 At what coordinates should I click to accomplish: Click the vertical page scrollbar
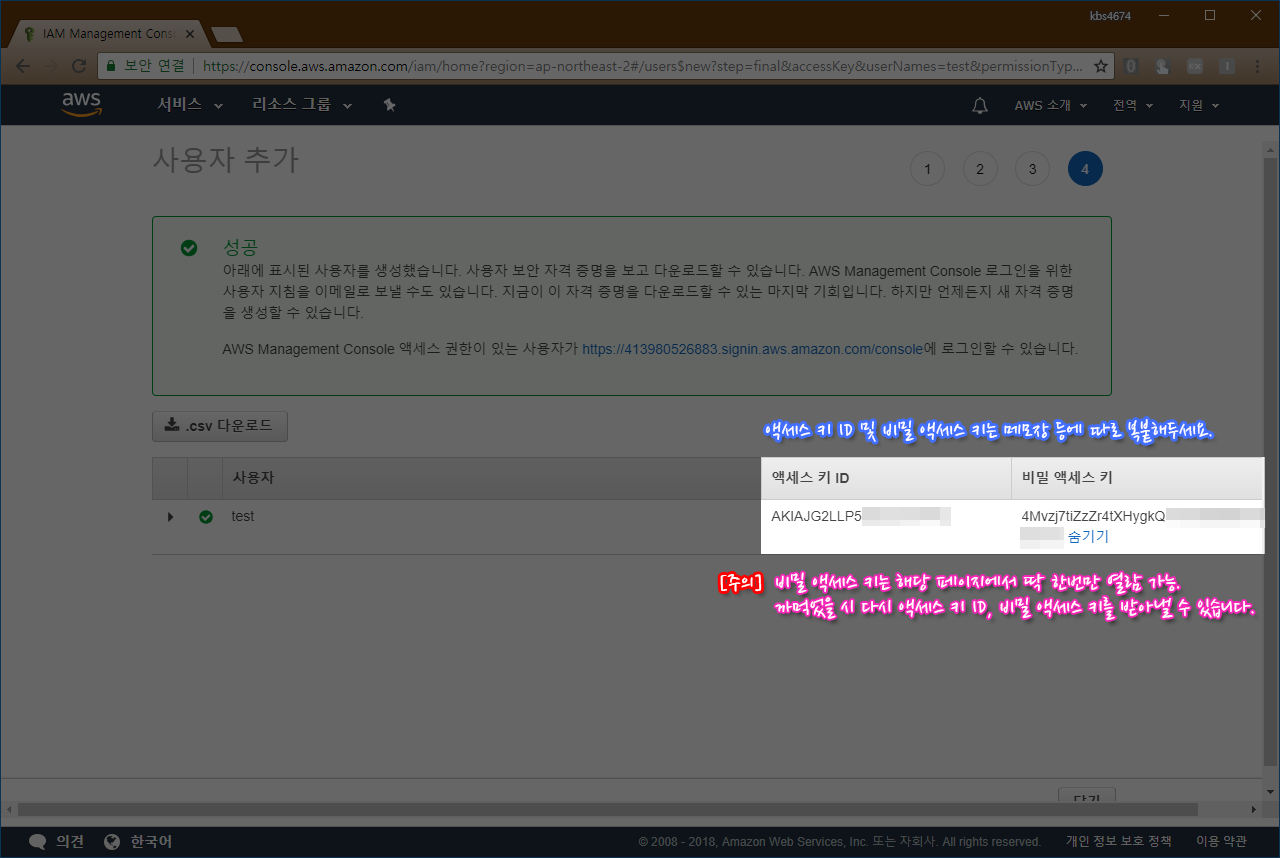[1271, 460]
